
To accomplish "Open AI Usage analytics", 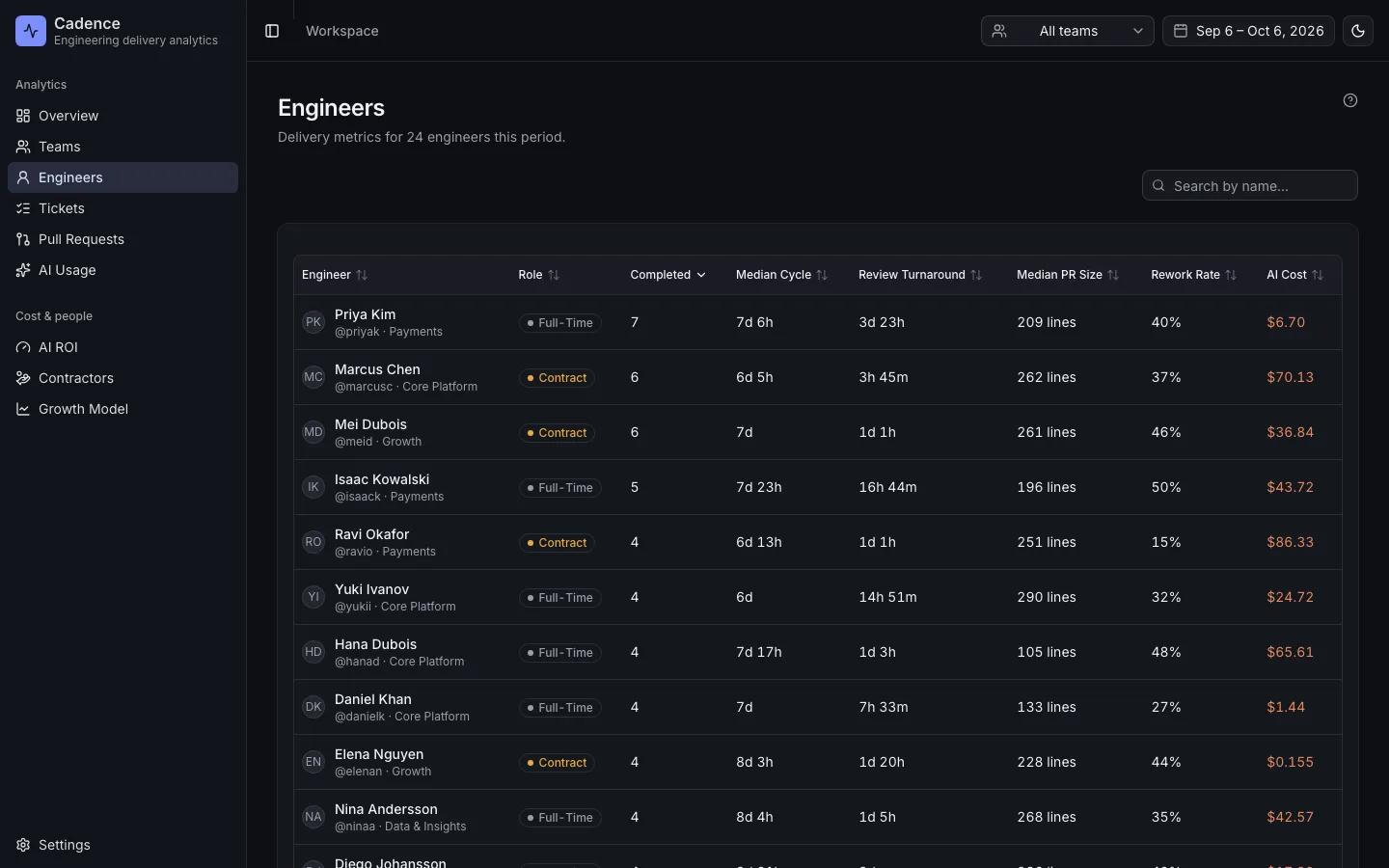I will [x=123, y=270].
